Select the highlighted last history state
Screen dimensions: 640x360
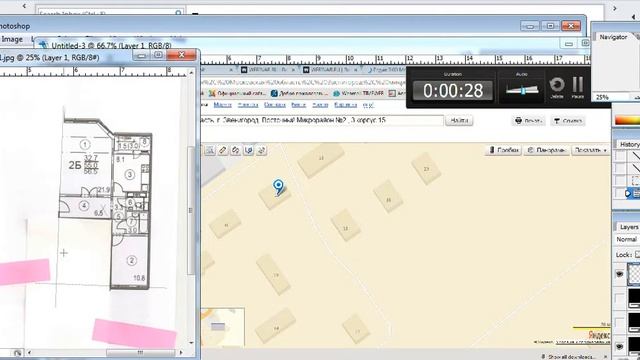pos(633,193)
